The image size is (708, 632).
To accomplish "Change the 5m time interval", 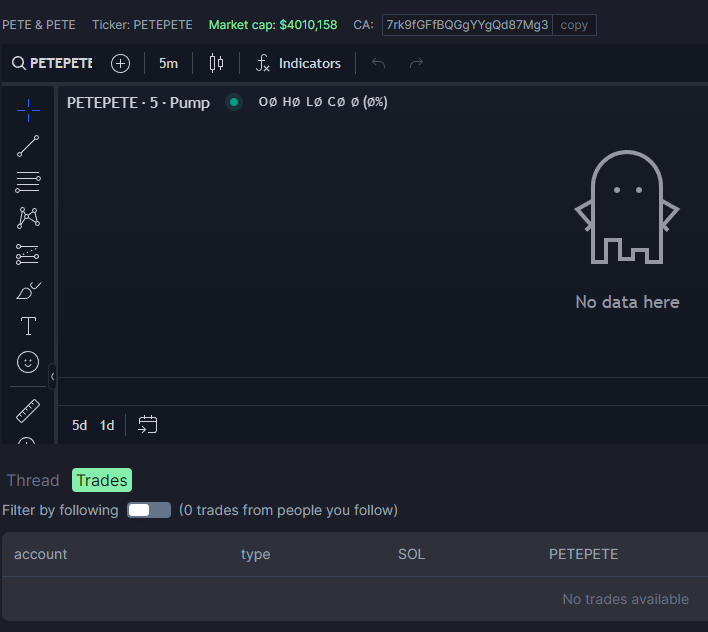I will point(168,63).
